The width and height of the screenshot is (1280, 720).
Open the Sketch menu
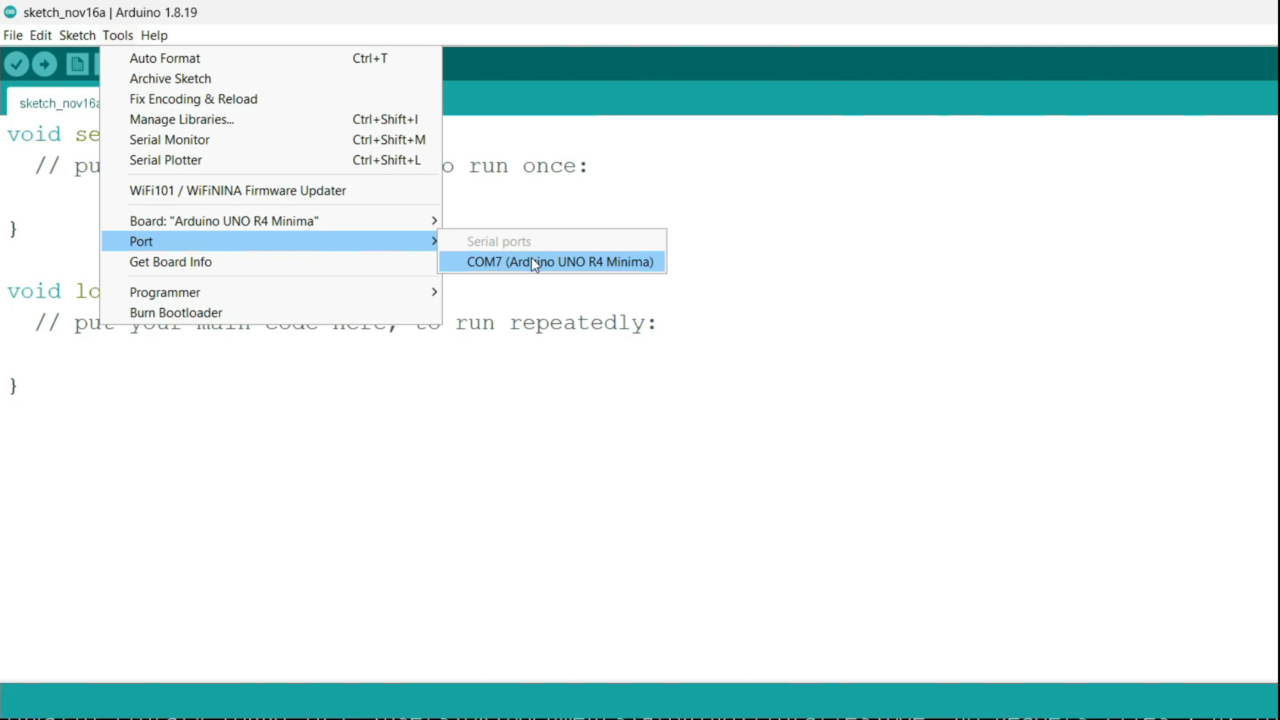(77, 35)
